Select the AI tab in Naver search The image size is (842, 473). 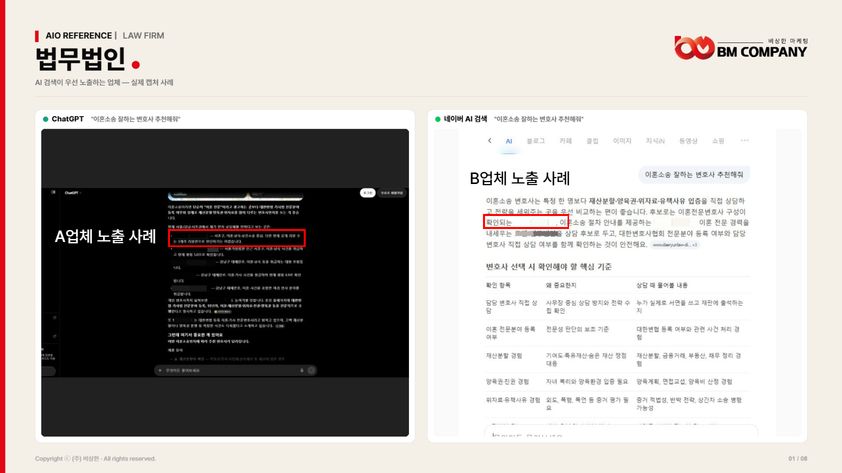pos(509,141)
